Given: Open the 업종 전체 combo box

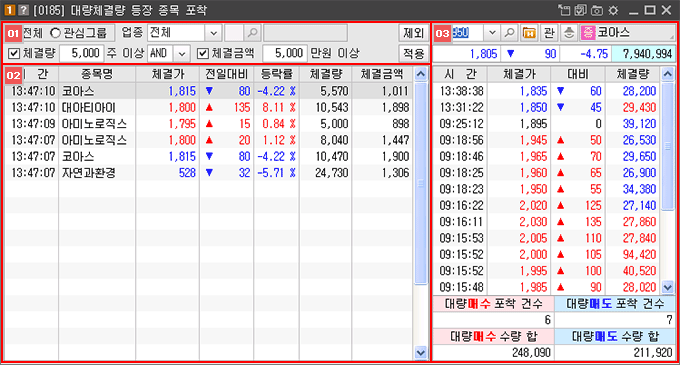Looking at the screenshot, I should (x=185, y=33).
